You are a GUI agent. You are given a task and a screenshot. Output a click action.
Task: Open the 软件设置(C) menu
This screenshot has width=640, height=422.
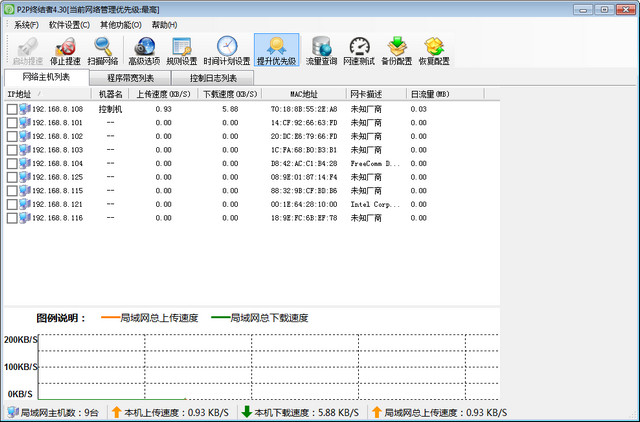coord(69,24)
